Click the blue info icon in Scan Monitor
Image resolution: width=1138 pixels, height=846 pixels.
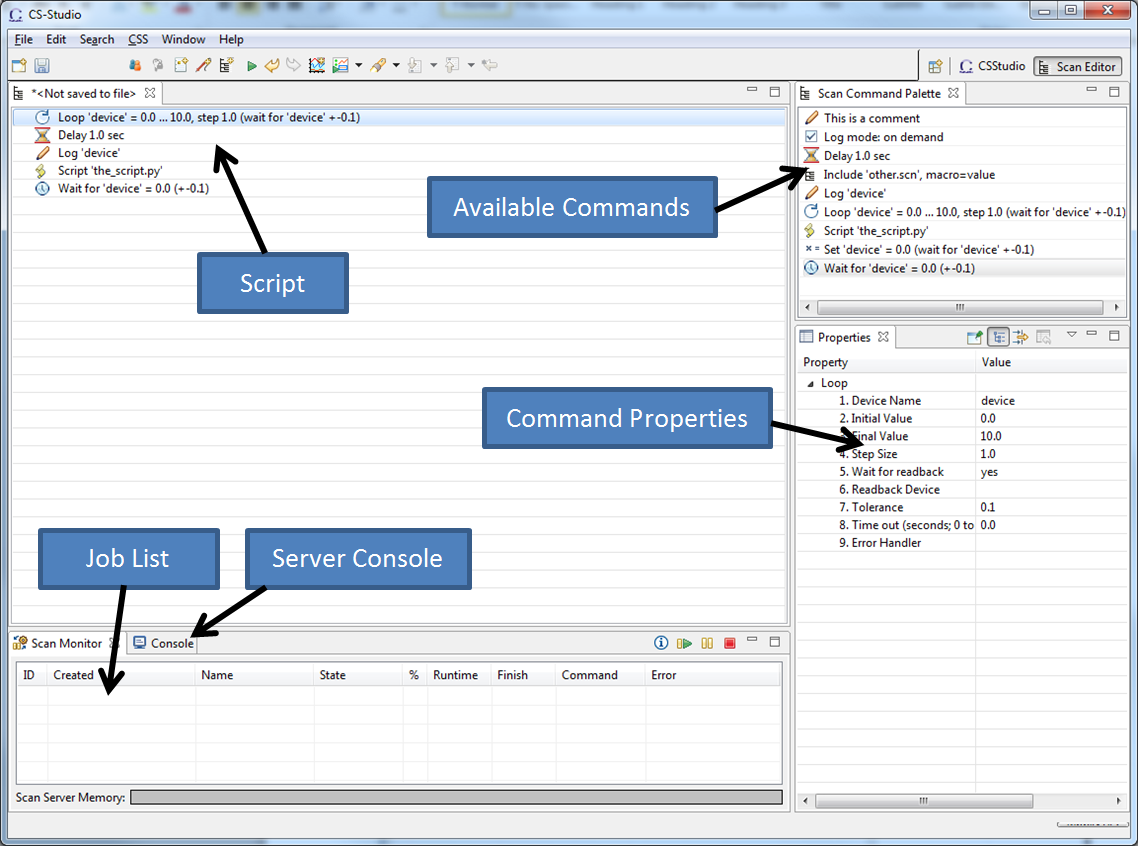tap(661, 643)
